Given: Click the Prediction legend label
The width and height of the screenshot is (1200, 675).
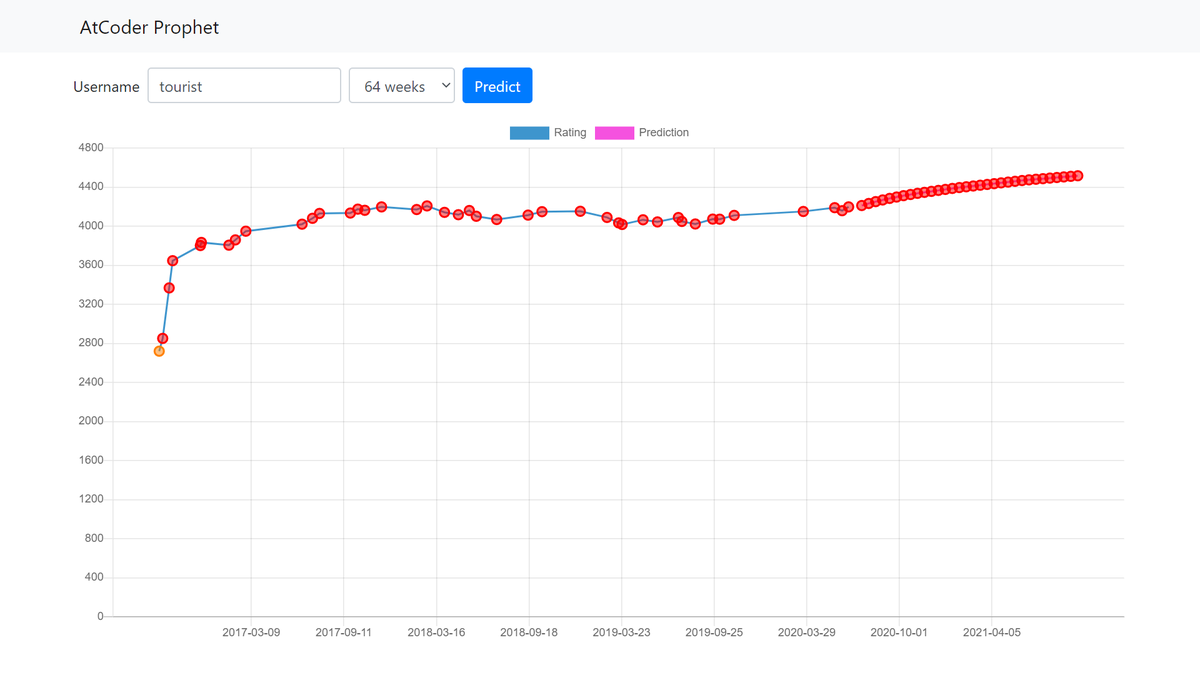Looking at the screenshot, I should (x=664, y=133).
